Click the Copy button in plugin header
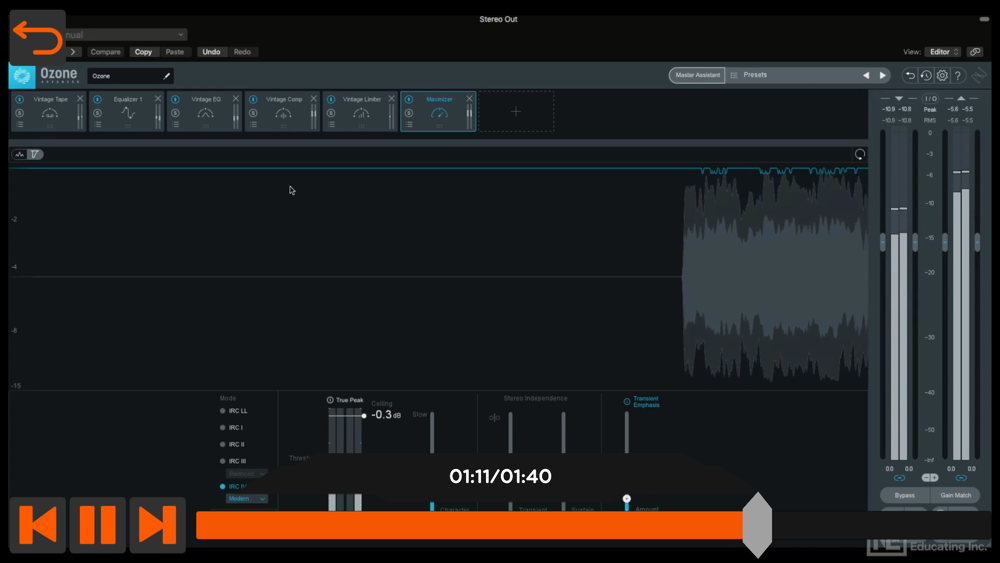This screenshot has height=563, width=1000. pos(143,52)
